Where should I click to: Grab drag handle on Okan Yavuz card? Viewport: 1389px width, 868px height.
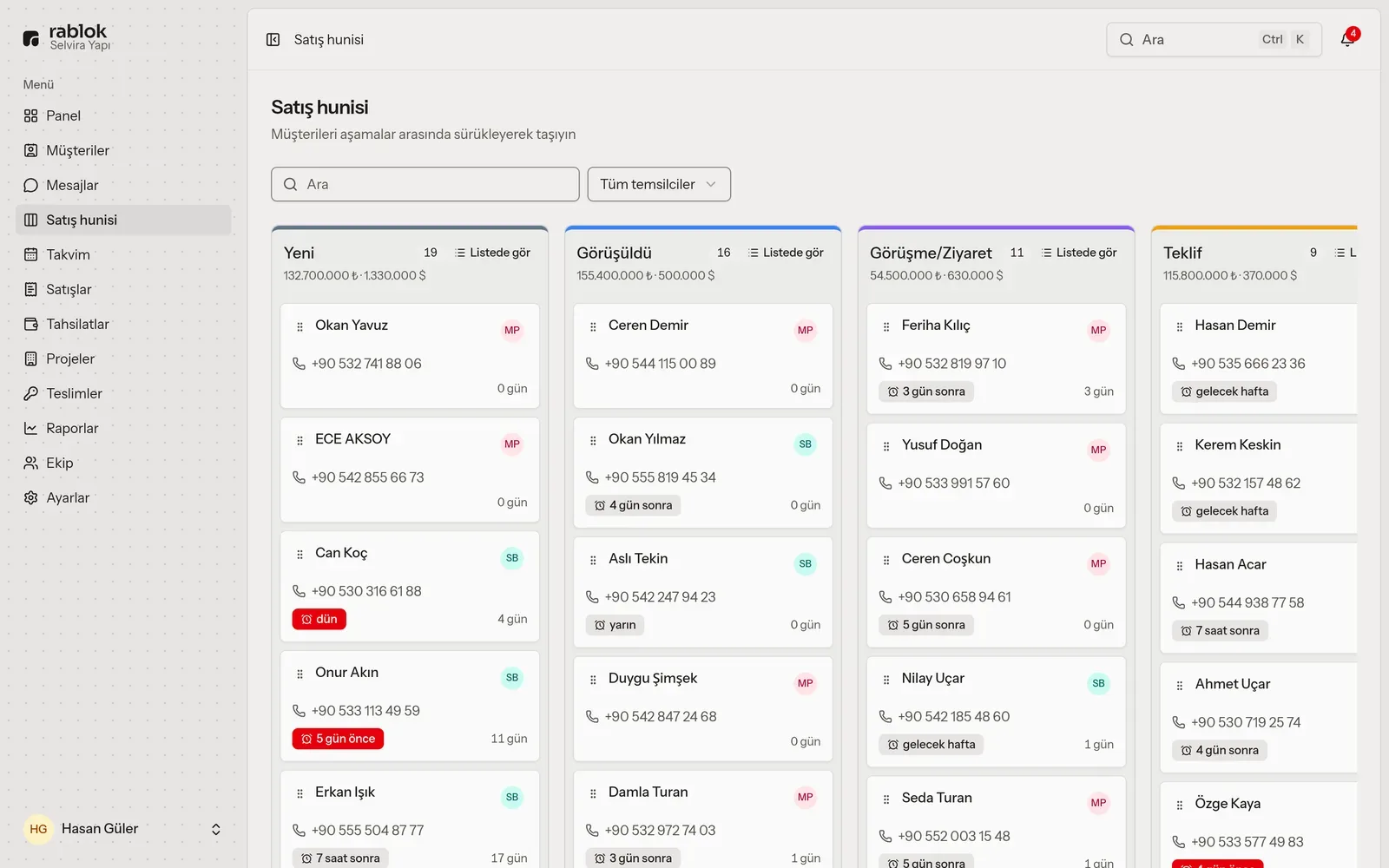click(300, 326)
